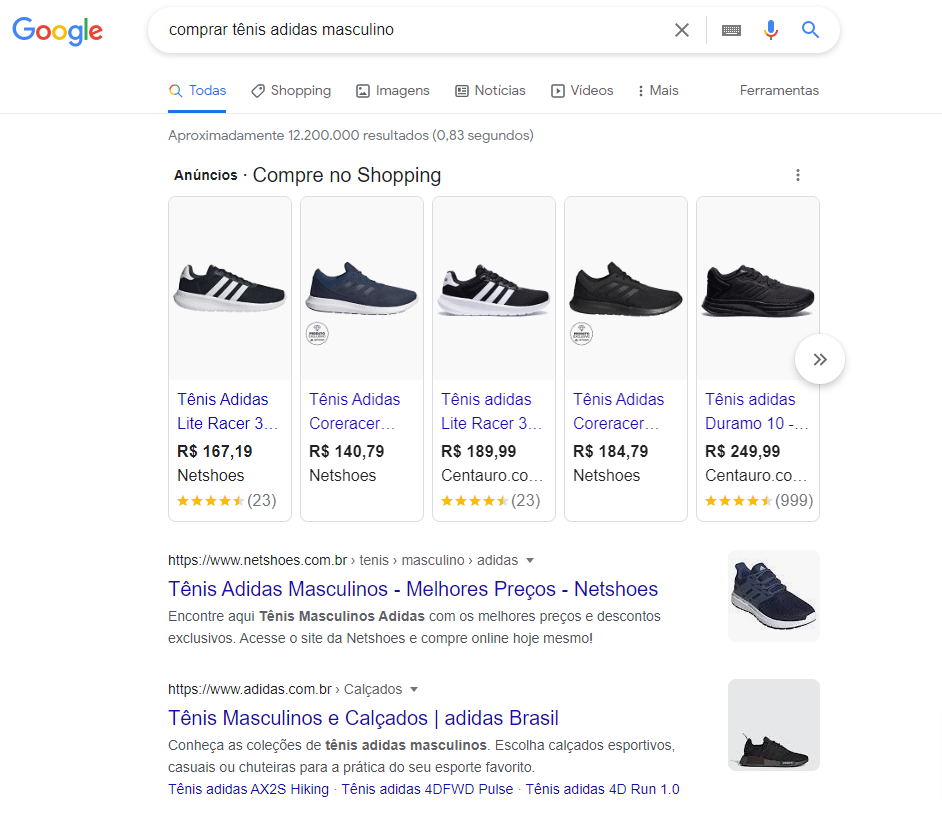Open Tênis adidas 4D Run 1.0 sitelink
The image size is (942, 819).
[x=603, y=790]
